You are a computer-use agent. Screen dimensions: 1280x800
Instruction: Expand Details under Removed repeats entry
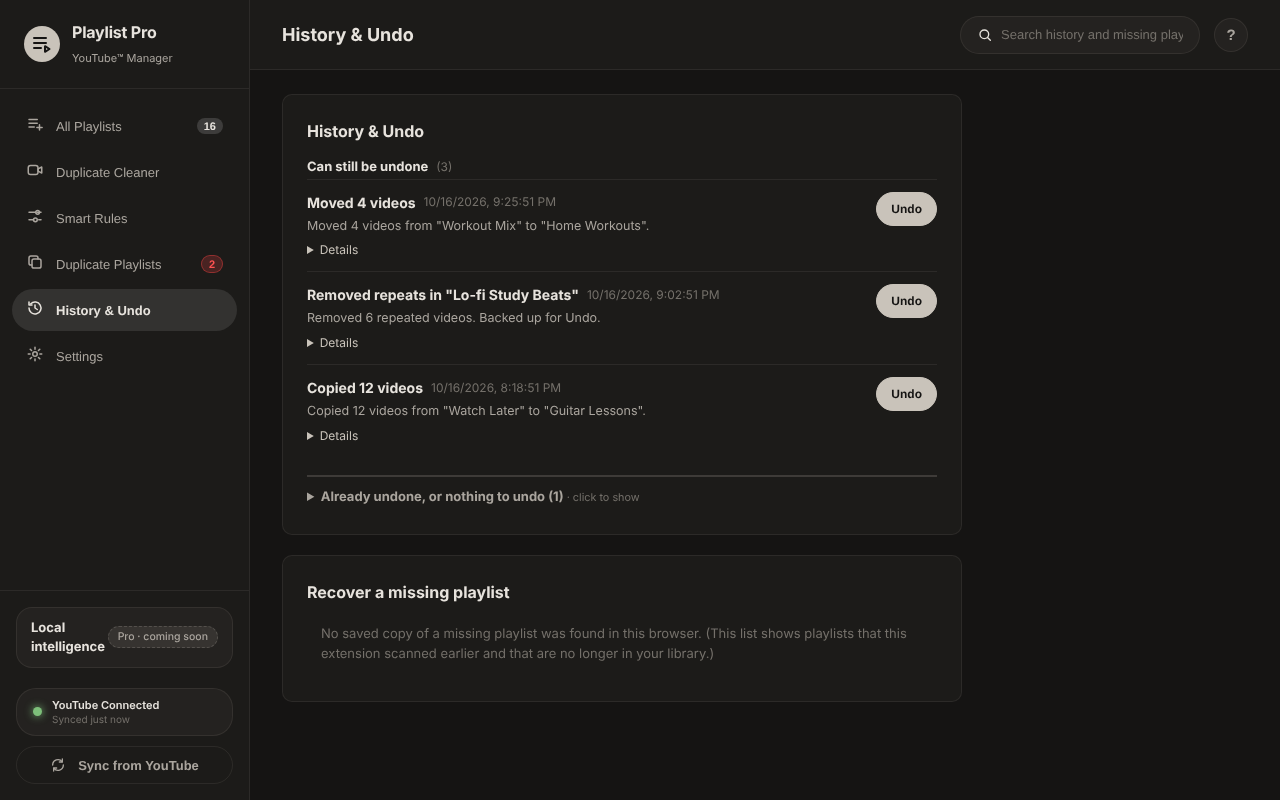point(332,343)
